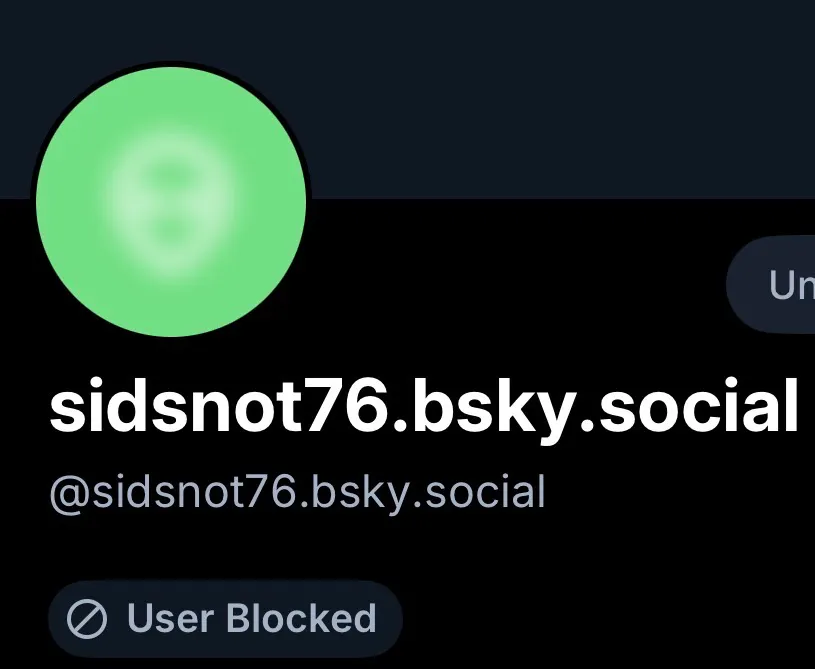Click the dark profile banner area
This screenshot has width=815, height=669.
pos(408,99)
